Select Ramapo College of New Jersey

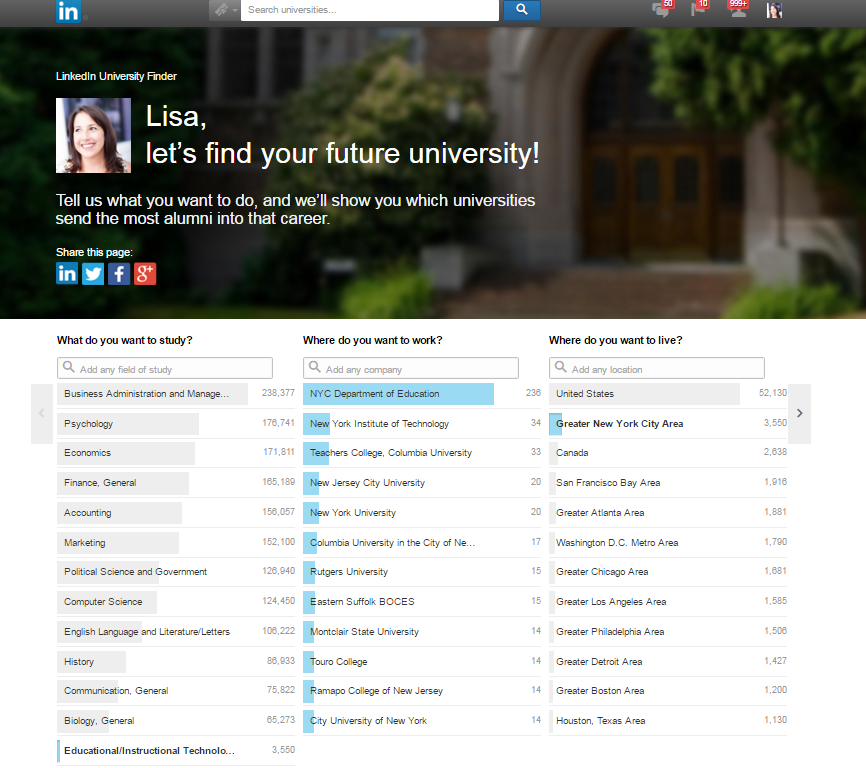click(x=422, y=691)
